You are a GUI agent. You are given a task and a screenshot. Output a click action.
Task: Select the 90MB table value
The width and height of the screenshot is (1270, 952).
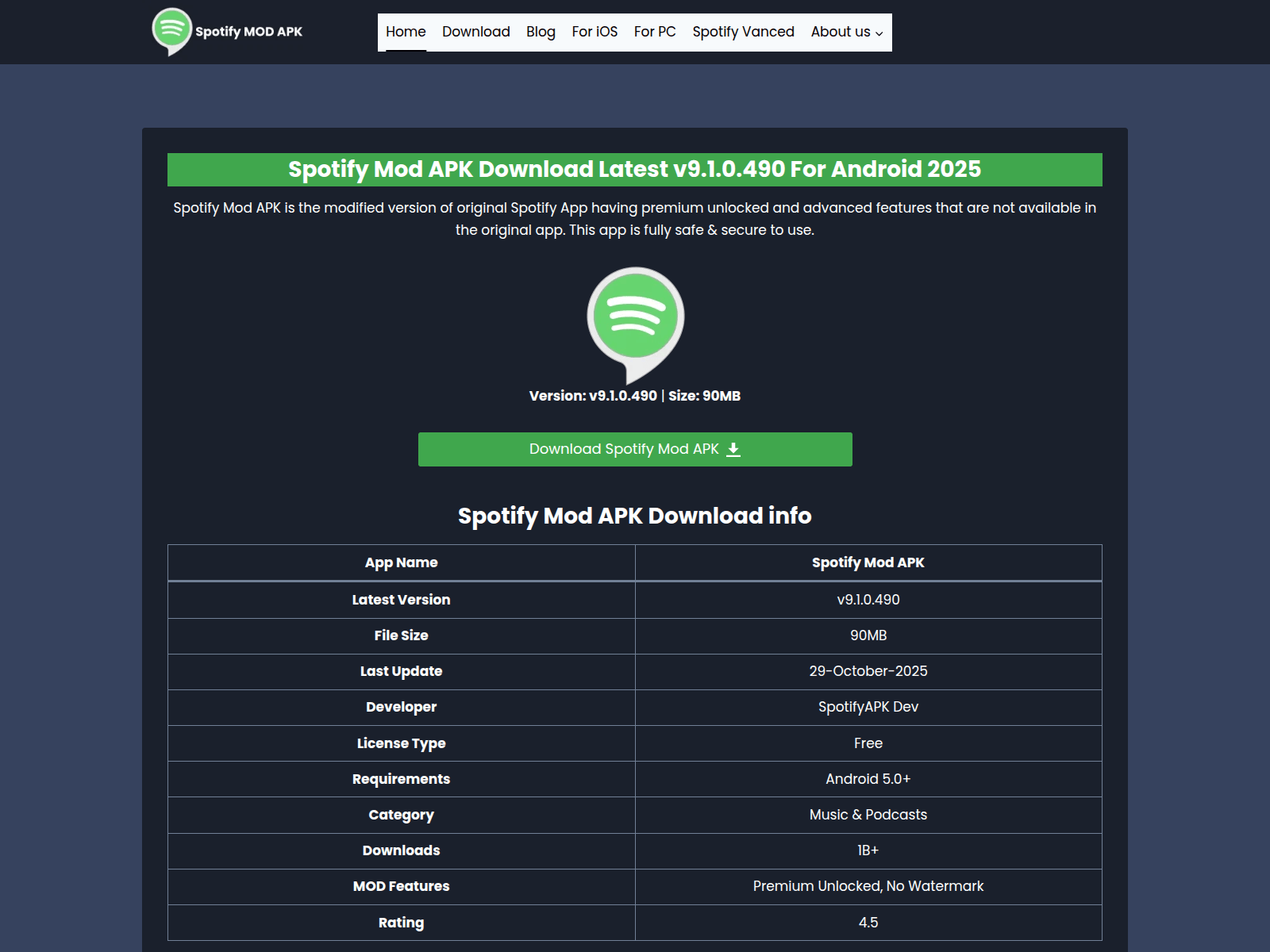click(x=868, y=635)
